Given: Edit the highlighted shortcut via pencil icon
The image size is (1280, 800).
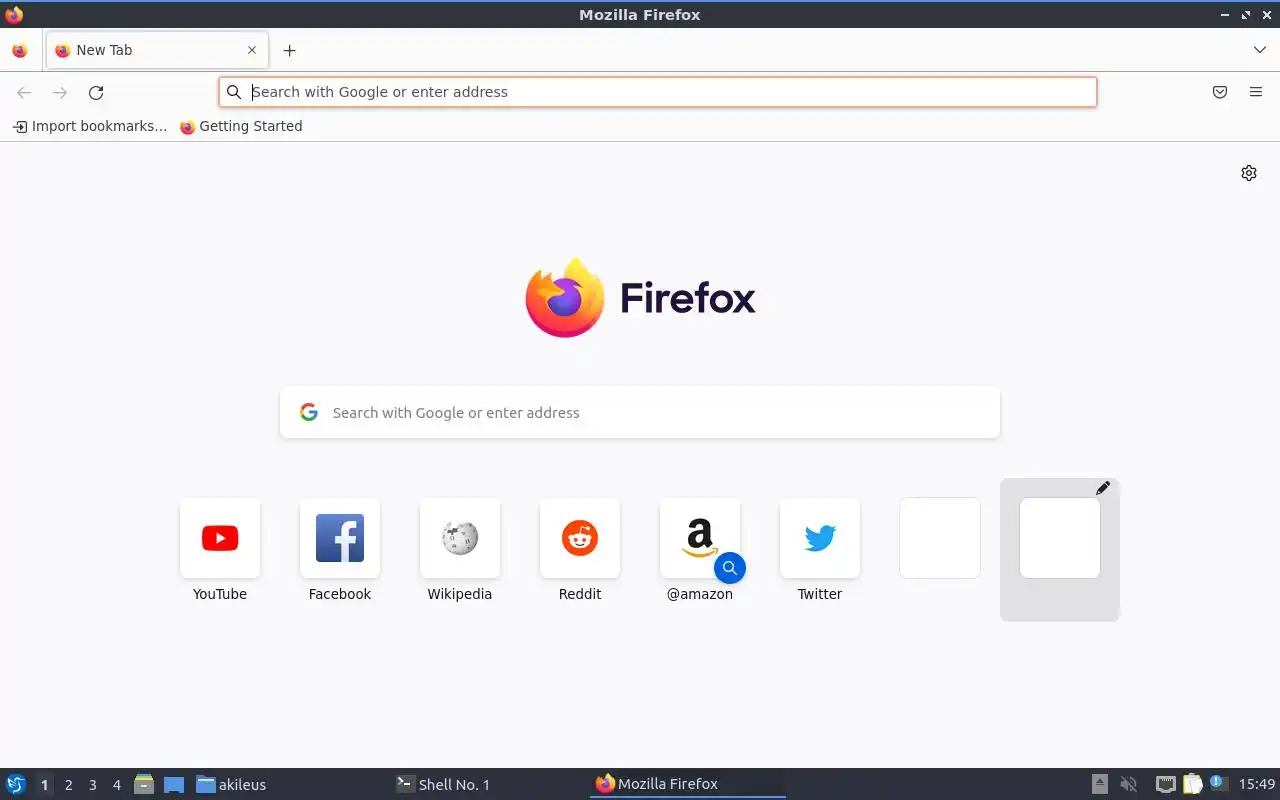Looking at the screenshot, I should click(x=1103, y=488).
